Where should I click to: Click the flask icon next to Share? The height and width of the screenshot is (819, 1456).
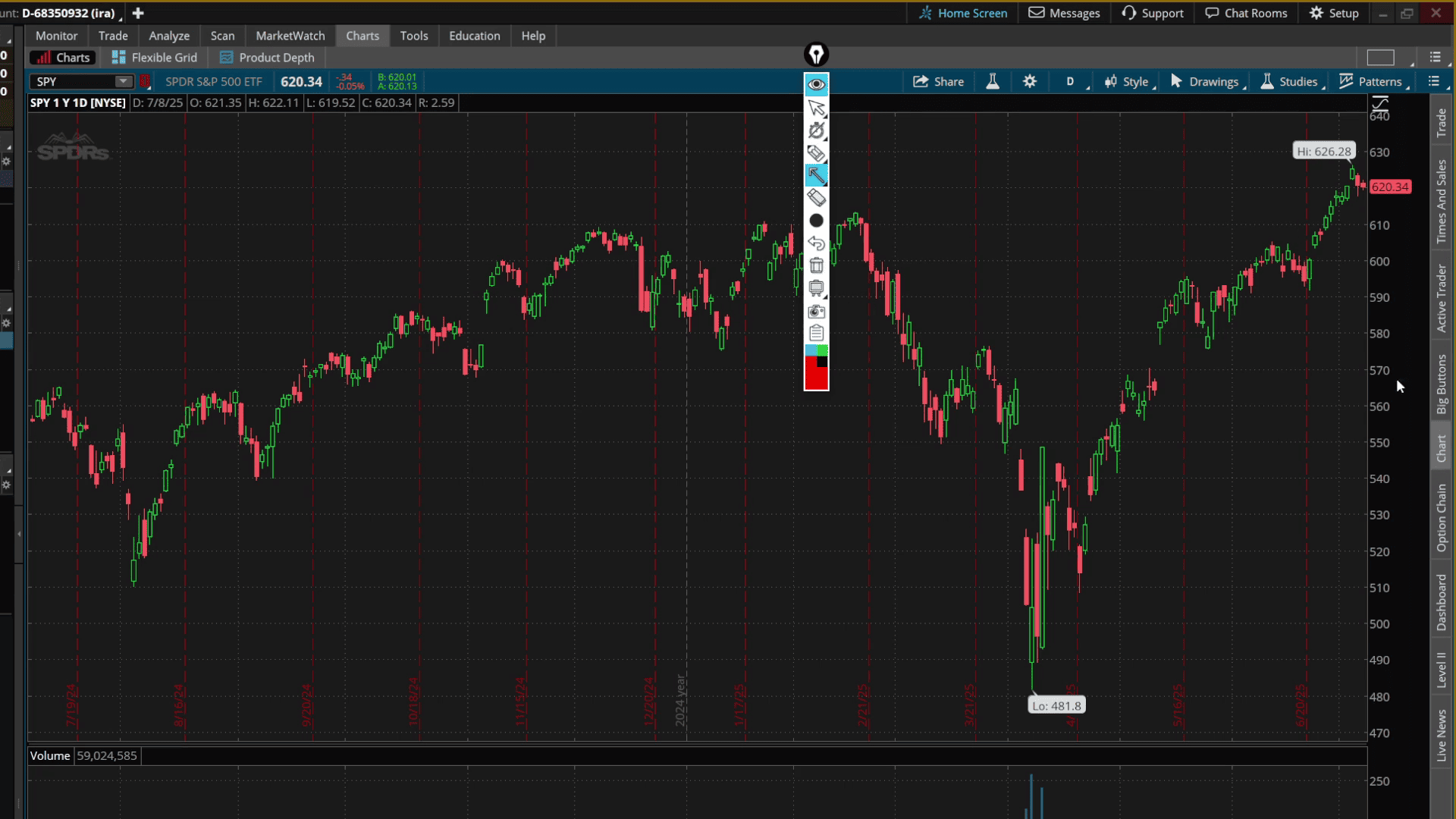pos(992,82)
